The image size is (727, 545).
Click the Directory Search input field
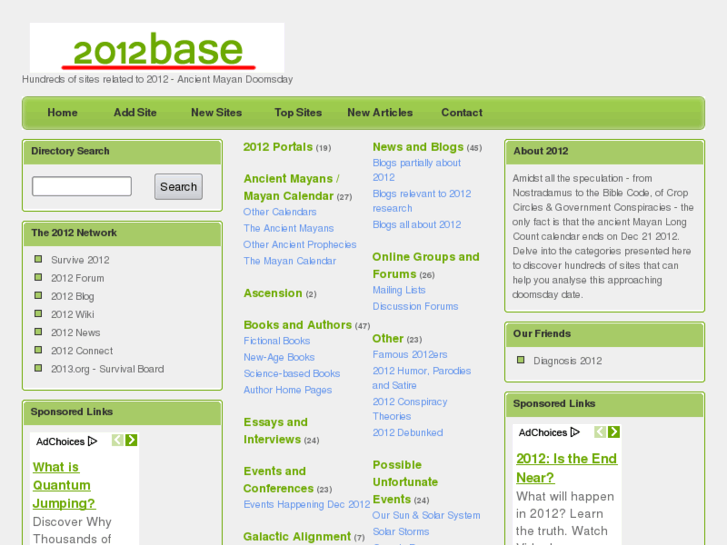[x=82, y=186]
